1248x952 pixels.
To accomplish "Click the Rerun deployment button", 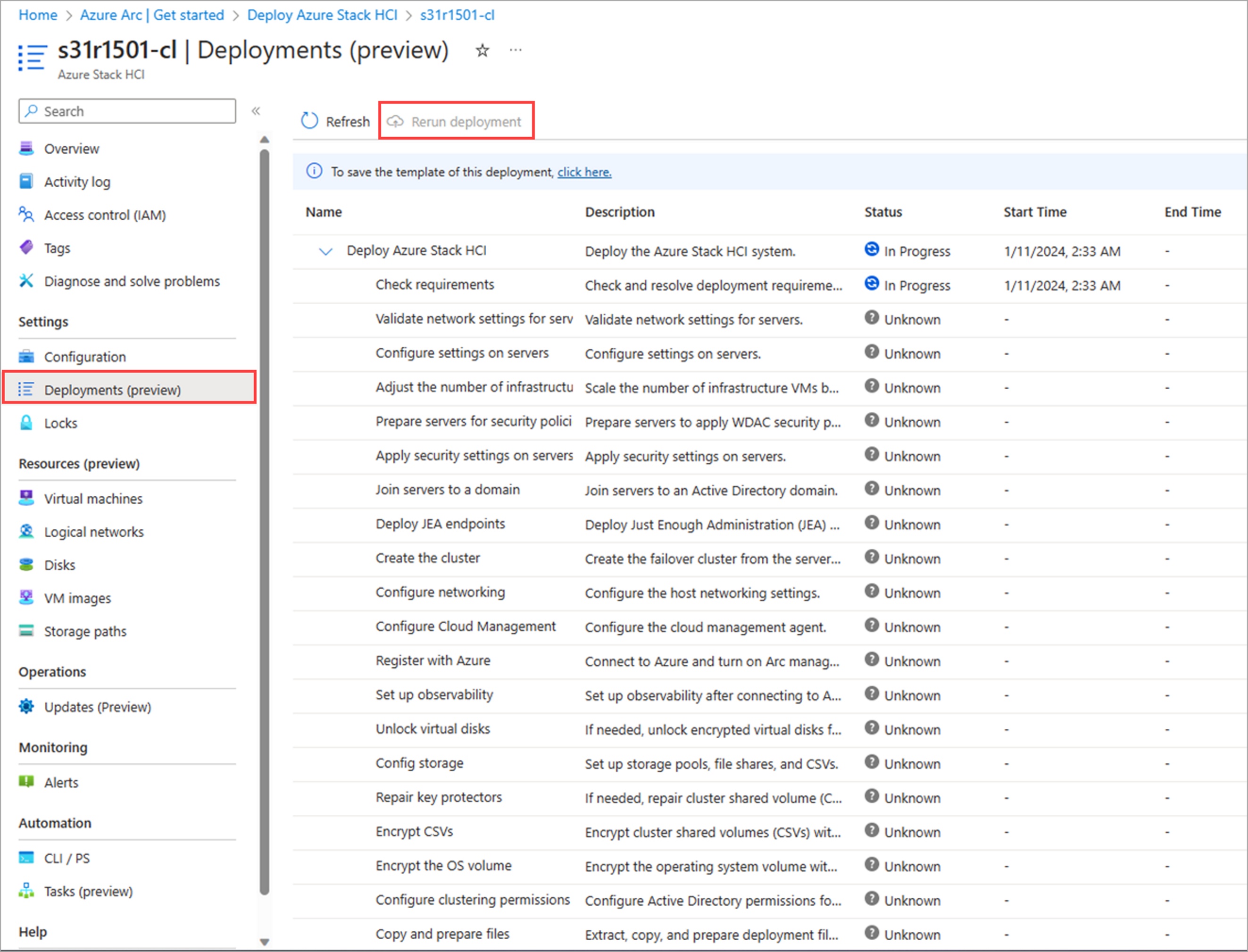I will [x=456, y=121].
